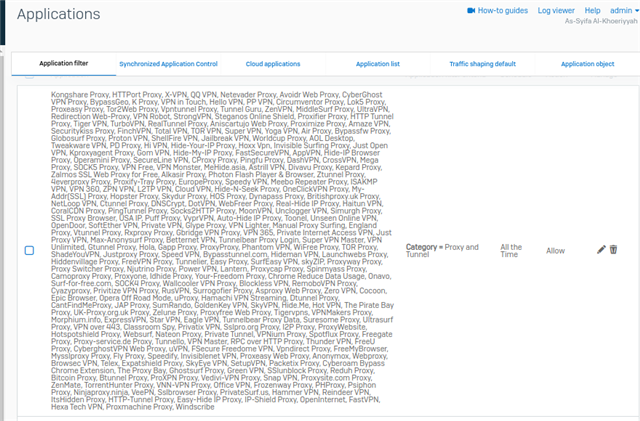The height and width of the screenshot is (421, 640).
Task: Open the How-to guides link
Action: 502,11
